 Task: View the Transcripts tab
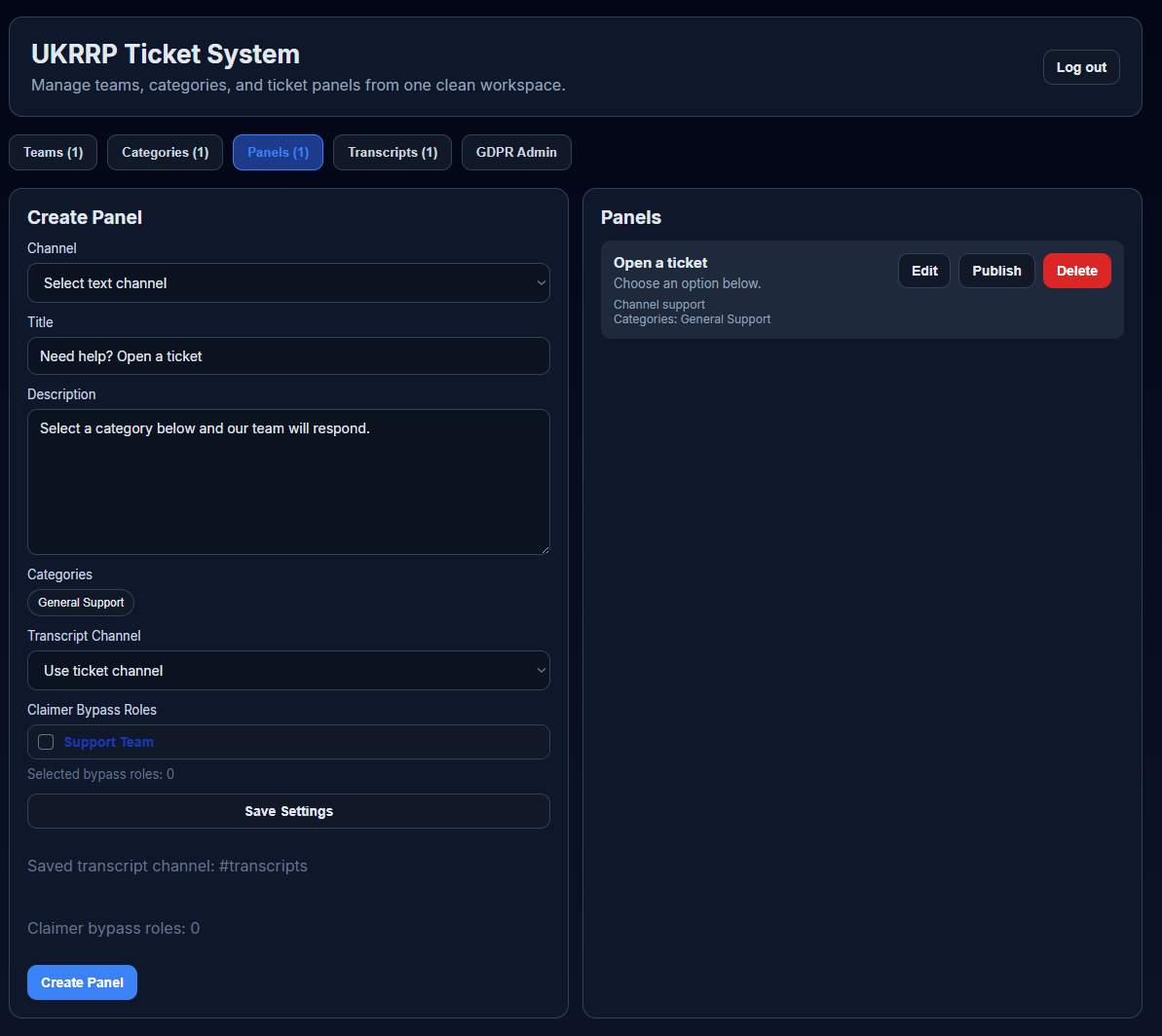[x=392, y=152]
